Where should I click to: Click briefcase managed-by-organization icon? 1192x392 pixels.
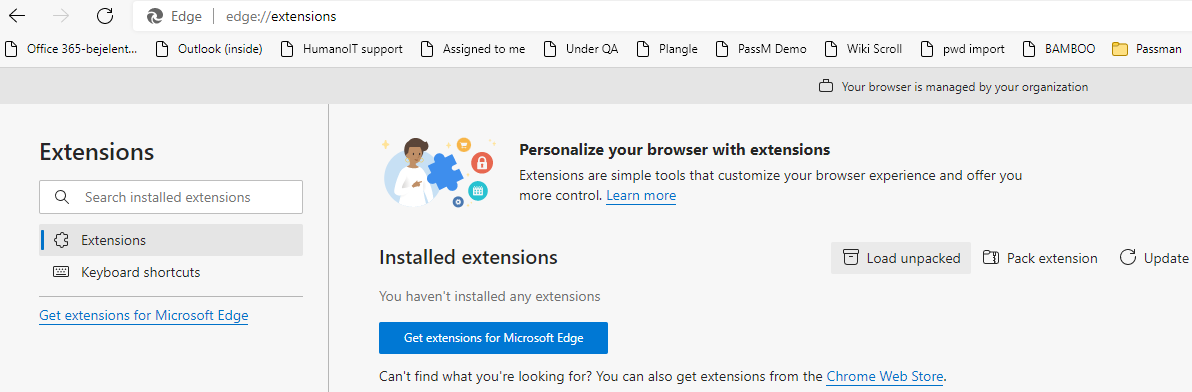click(x=826, y=87)
